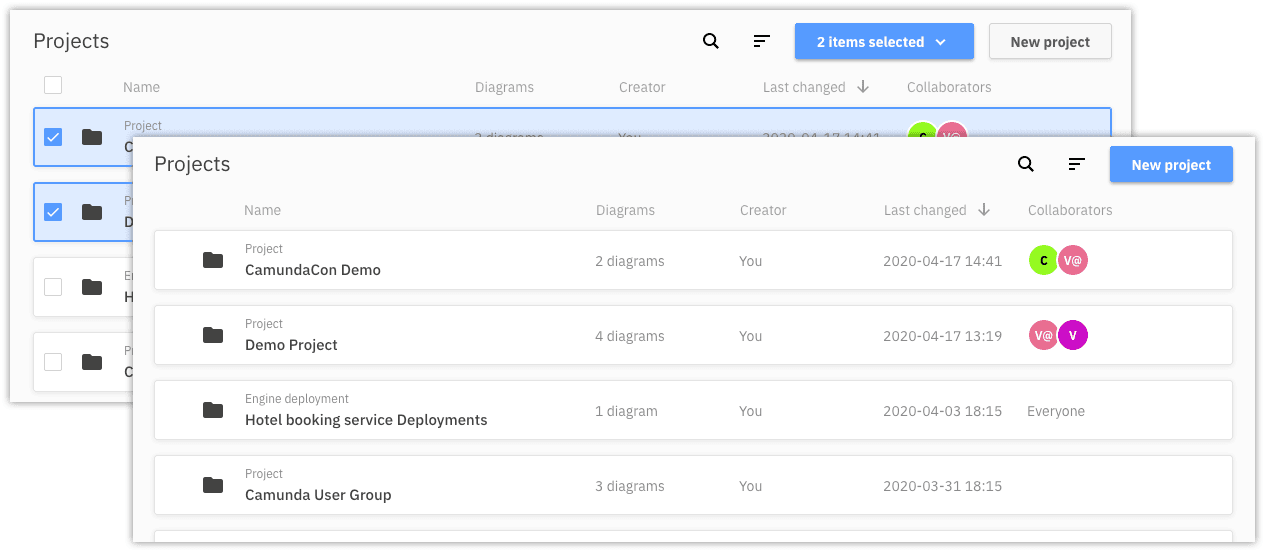1265x552 pixels.
Task: Click 1 diagram cell of Hotel booking row
Action: click(x=626, y=411)
